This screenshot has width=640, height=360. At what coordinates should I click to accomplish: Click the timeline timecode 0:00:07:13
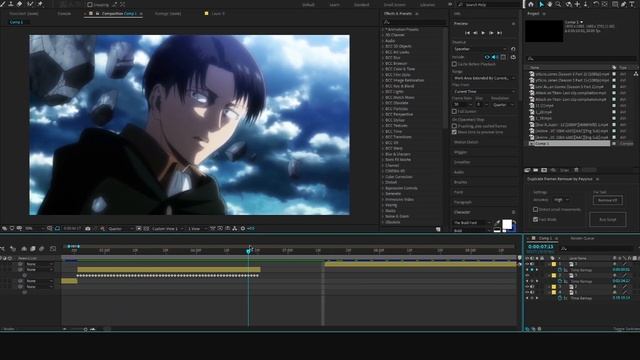point(540,247)
